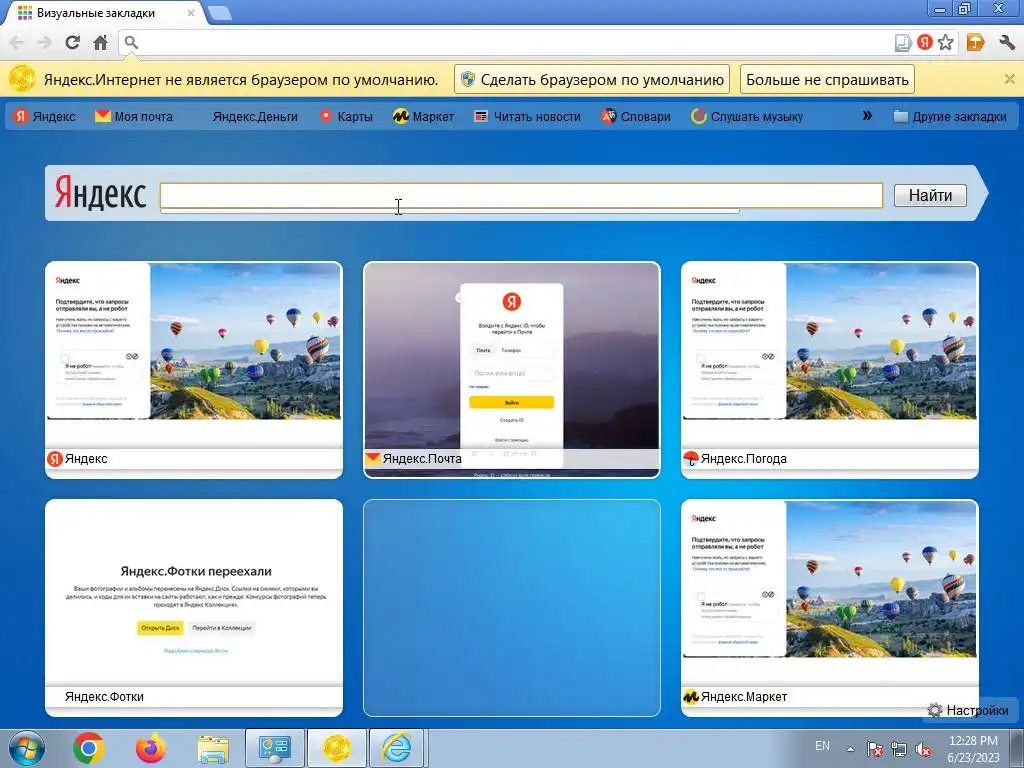Launch Internet Explorer from the taskbar
Image resolution: width=1024 pixels, height=768 pixels.
coord(399,748)
